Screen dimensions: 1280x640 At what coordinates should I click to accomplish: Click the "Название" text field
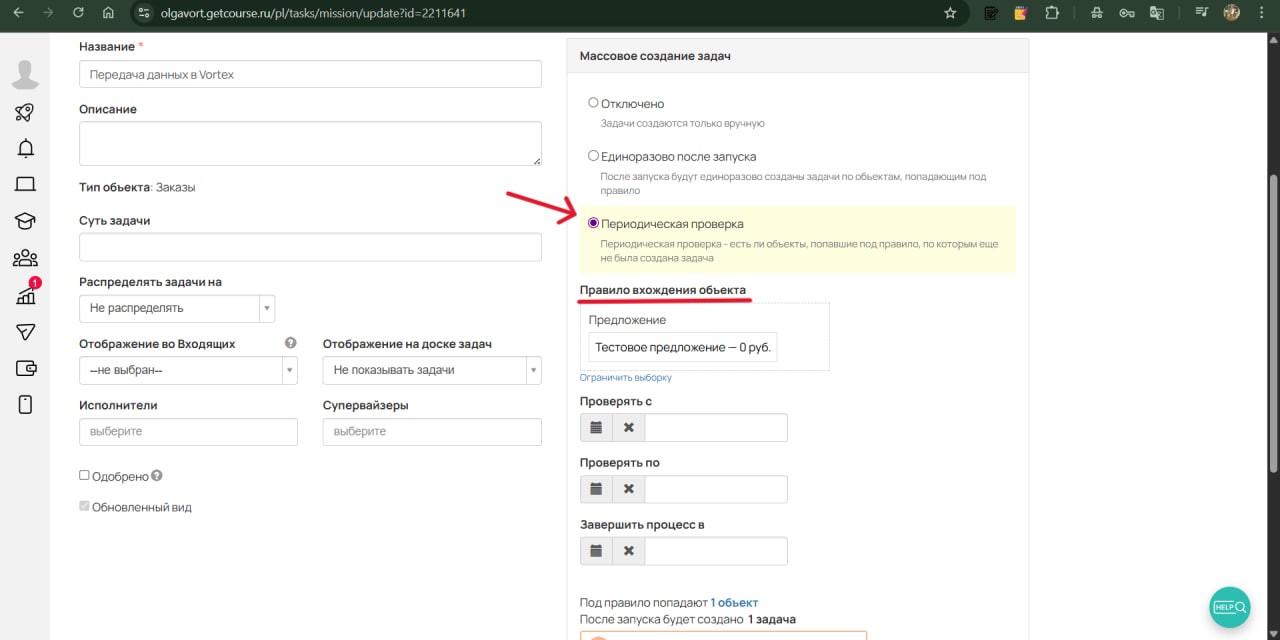[310, 75]
